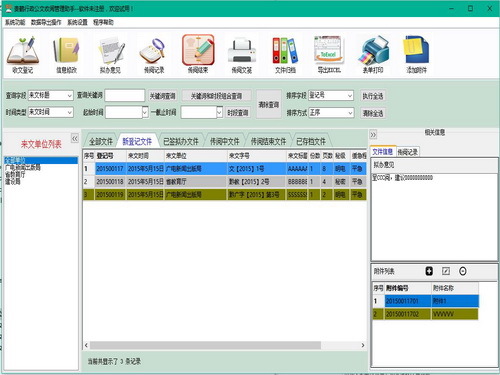
Task: Select the 文件信息 tab
Action: click(x=383, y=152)
